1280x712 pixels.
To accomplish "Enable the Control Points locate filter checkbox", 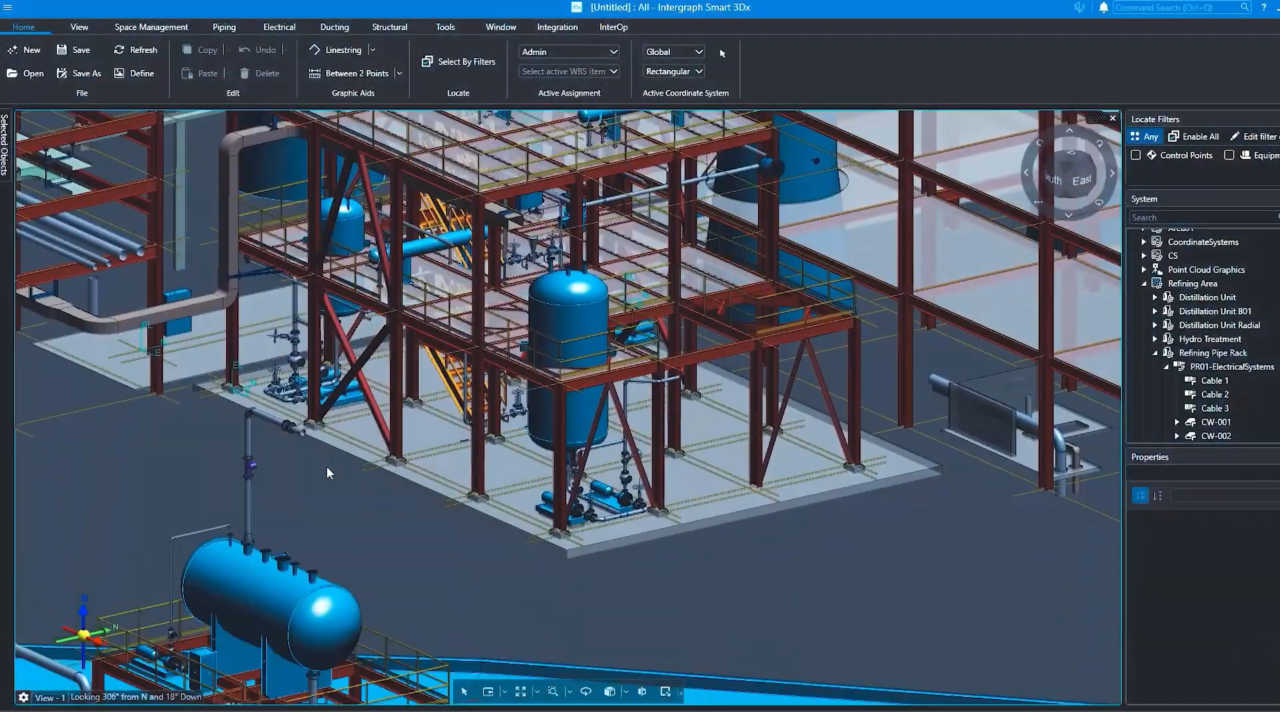I will pyautogui.click(x=1135, y=155).
